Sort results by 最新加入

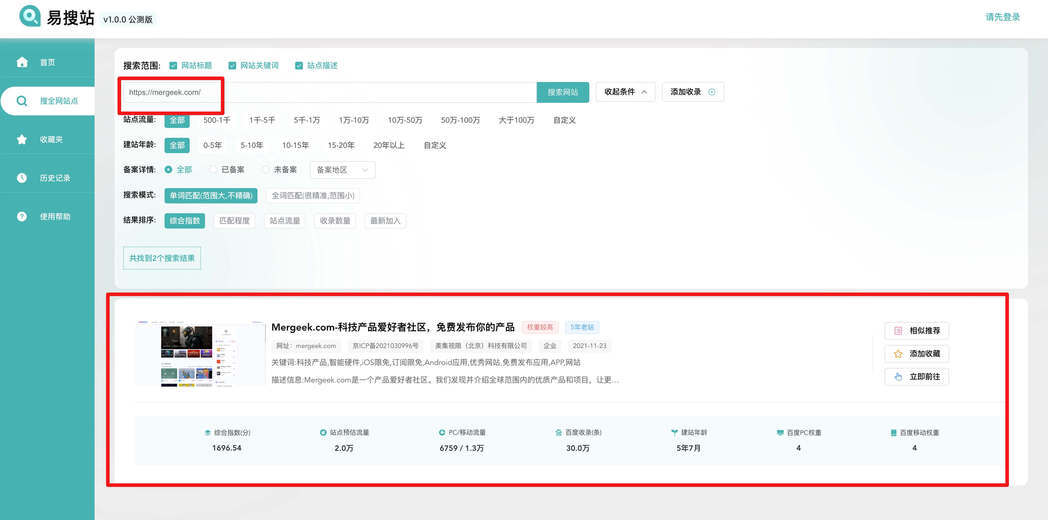(x=386, y=221)
